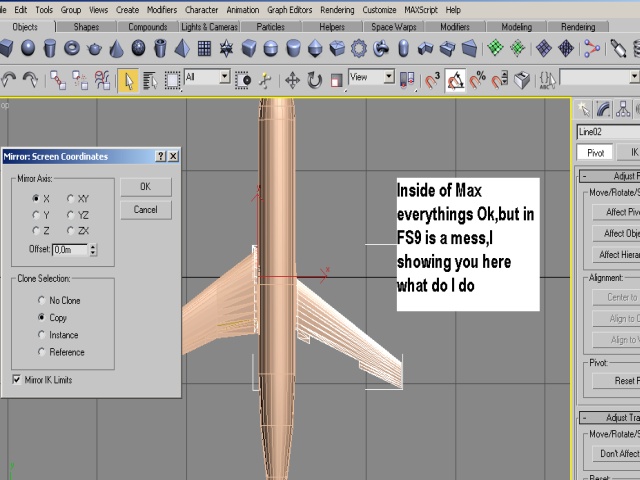Image resolution: width=640 pixels, height=480 pixels.
Task: Uncheck Mirror IK Limits
Action: click(x=17, y=380)
